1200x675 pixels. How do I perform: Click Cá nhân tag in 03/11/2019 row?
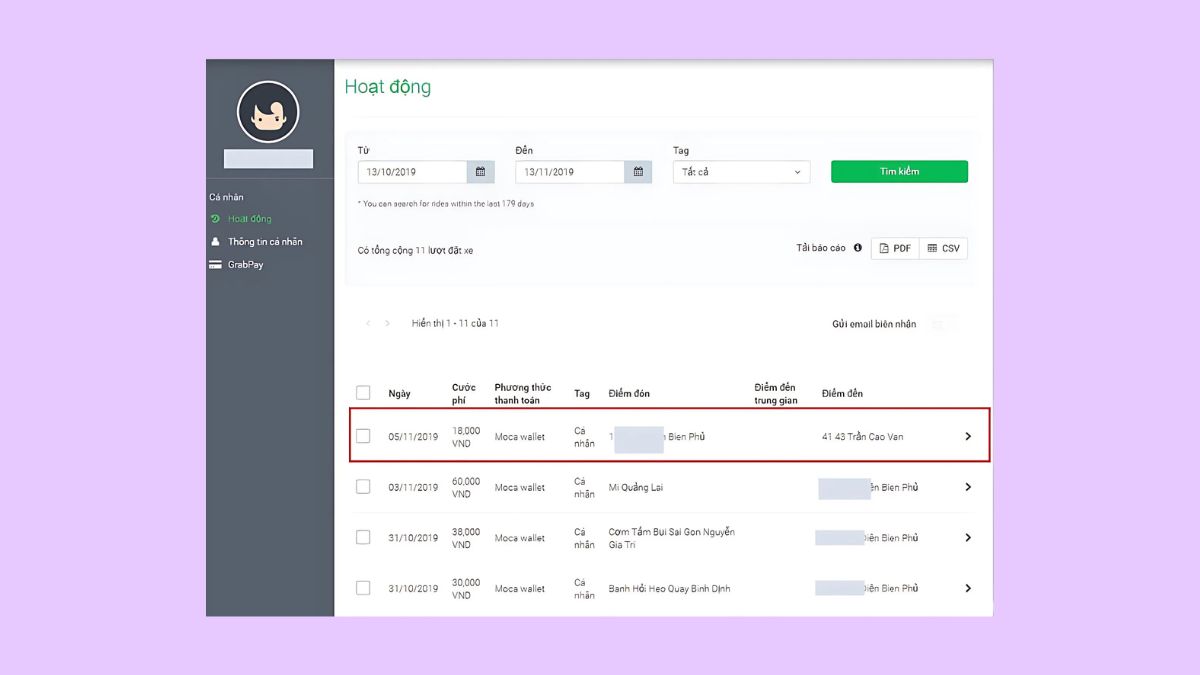pyautogui.click(x=584, y=487)
